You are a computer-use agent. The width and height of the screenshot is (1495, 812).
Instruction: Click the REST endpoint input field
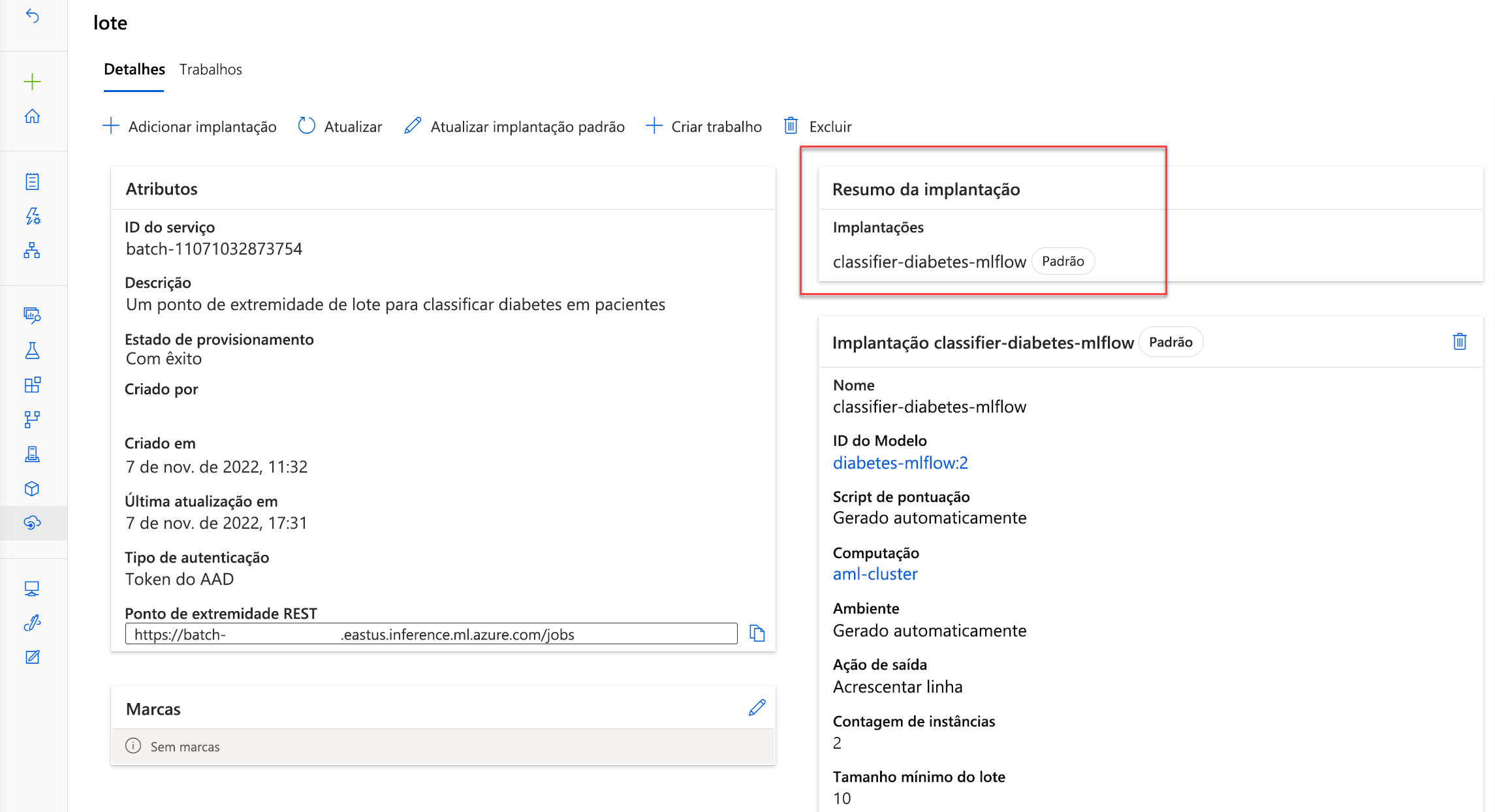coord(431,634)
